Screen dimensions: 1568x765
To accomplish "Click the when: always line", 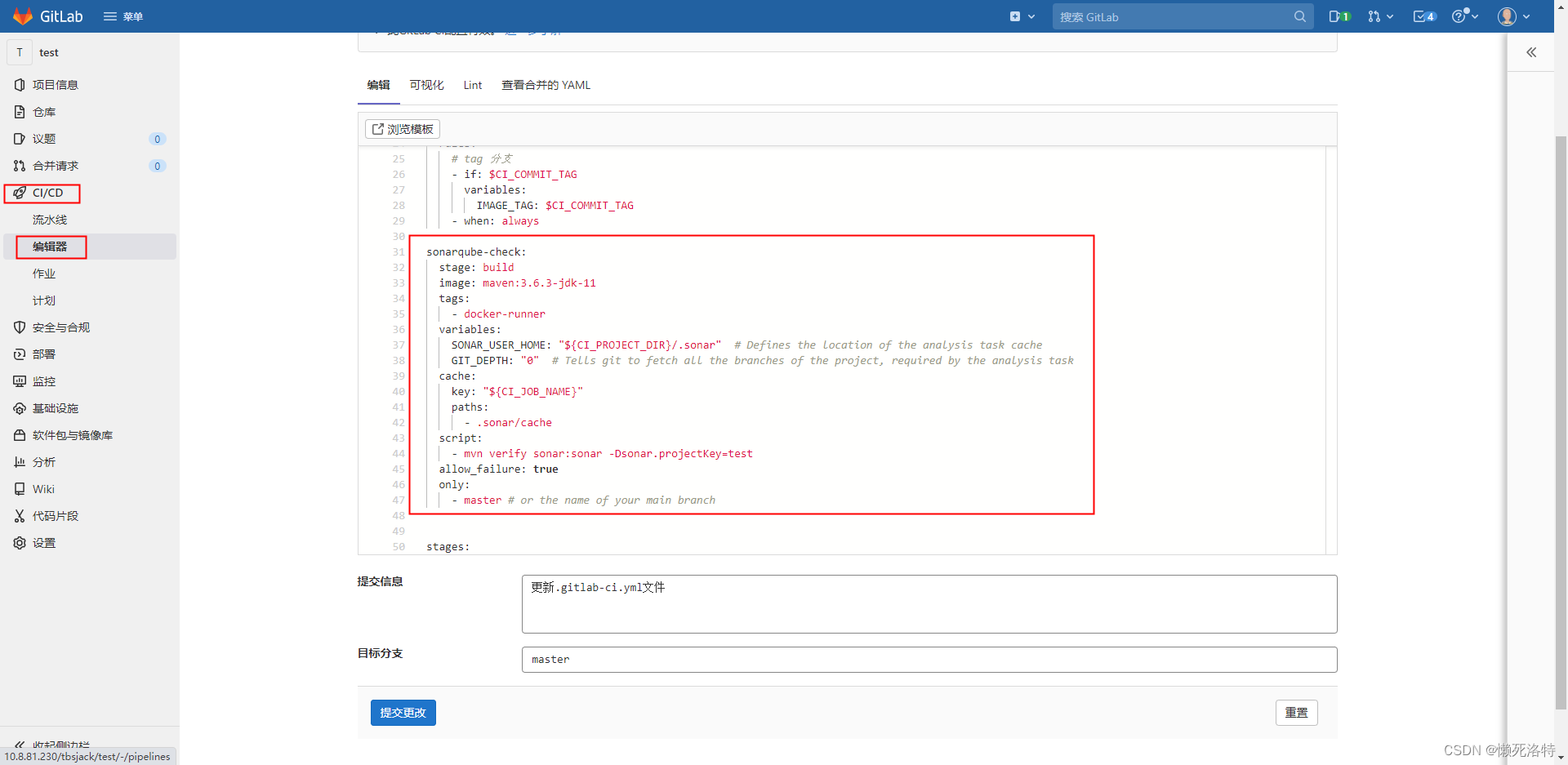I will (495, 221).
